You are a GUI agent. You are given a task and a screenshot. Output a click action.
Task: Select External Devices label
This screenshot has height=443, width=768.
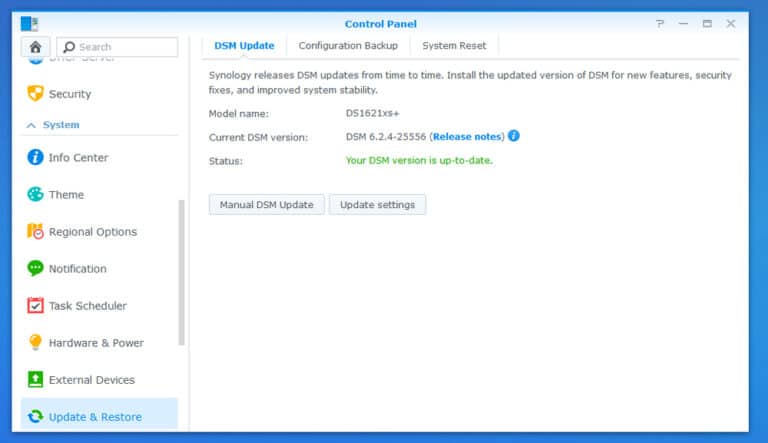92,380
